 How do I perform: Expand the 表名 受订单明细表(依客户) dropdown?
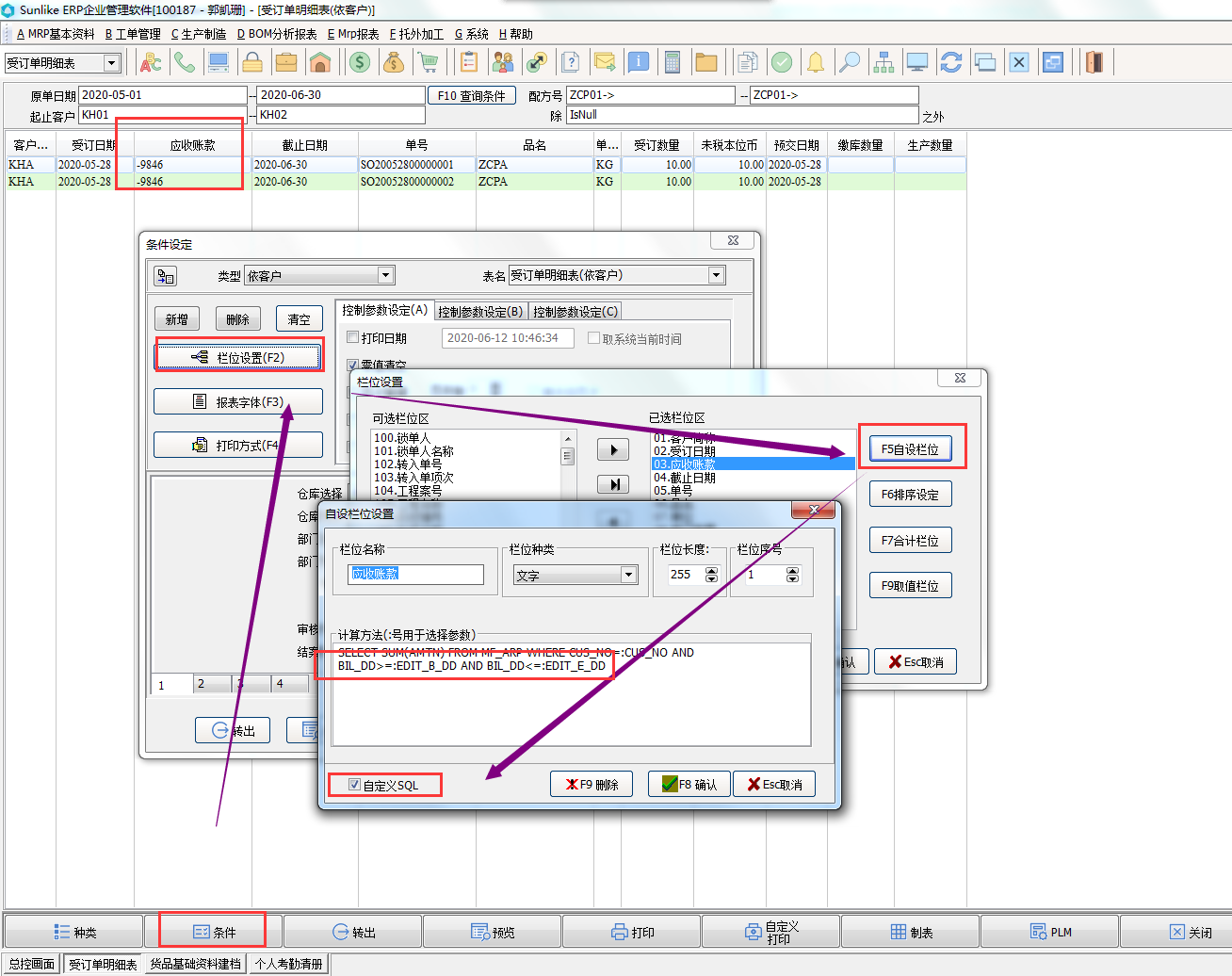pyautogui.click(x=717, y=275)
